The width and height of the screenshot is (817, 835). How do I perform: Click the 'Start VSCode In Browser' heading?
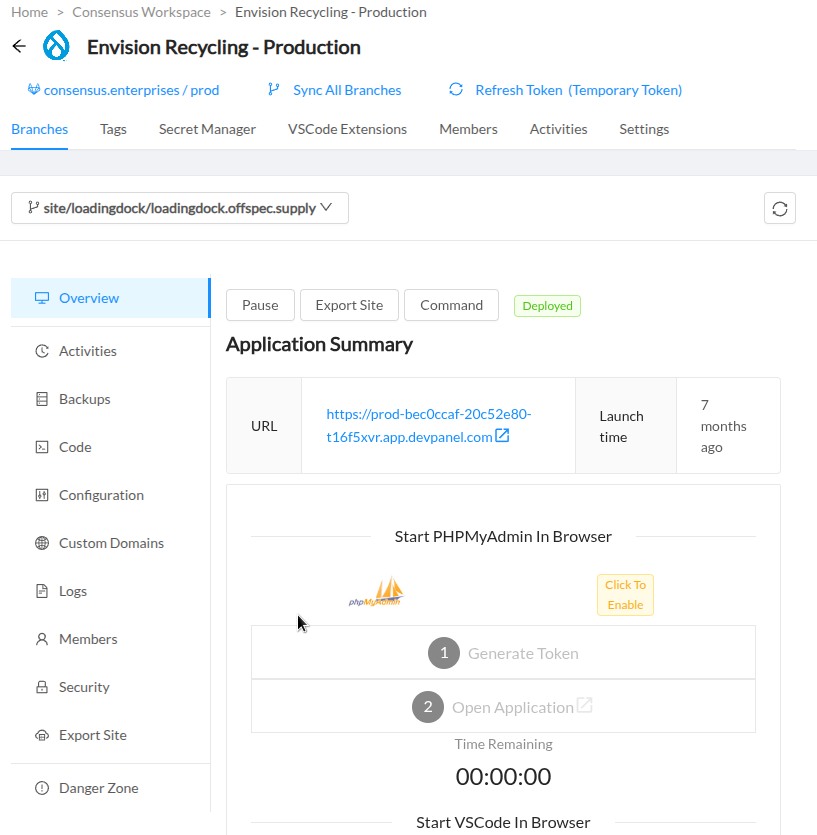tap(503, 822)
